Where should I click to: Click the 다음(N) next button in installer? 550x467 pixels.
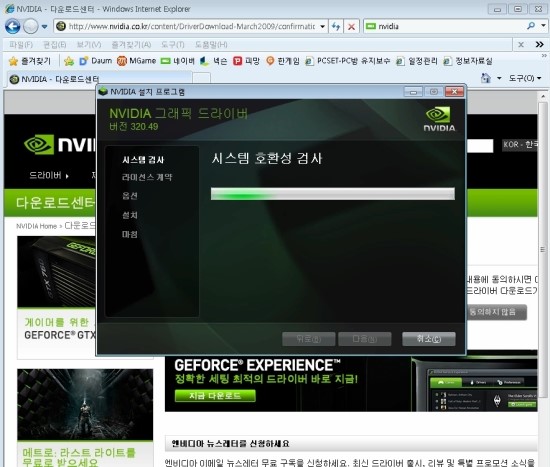coord(364,339)
